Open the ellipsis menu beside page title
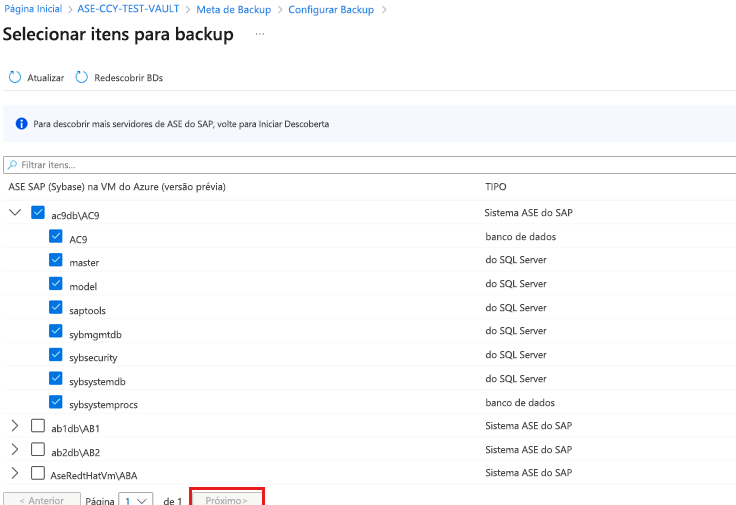 [x=260, y=35]
